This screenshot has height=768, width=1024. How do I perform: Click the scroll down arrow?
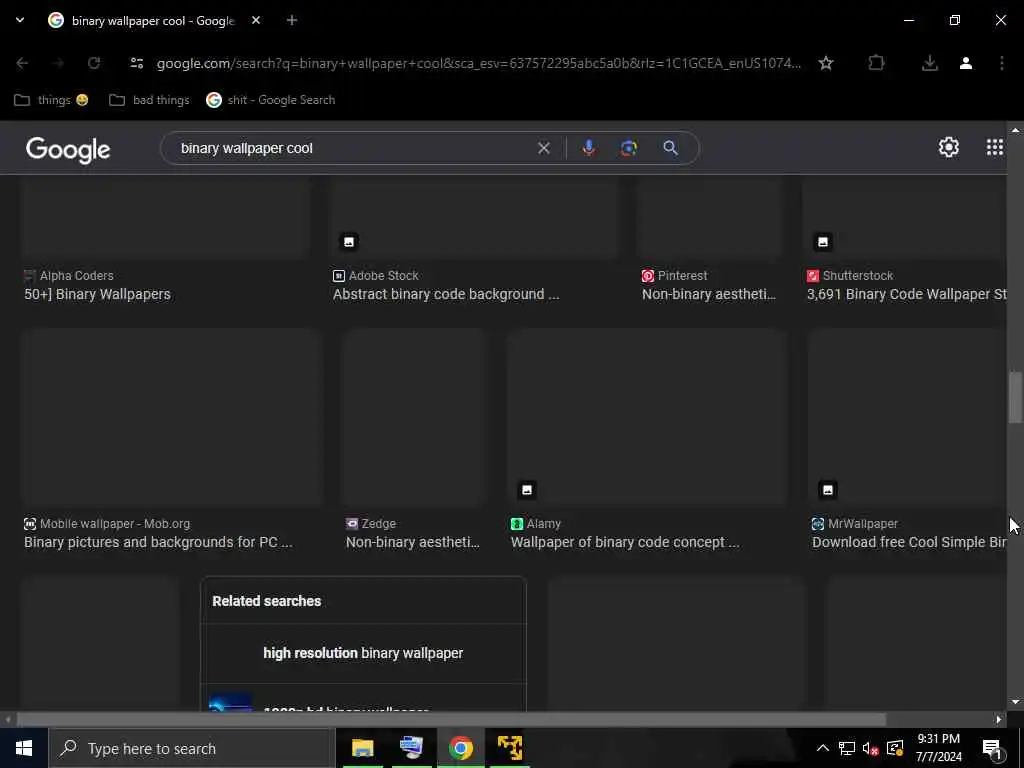pos(1015,702)
